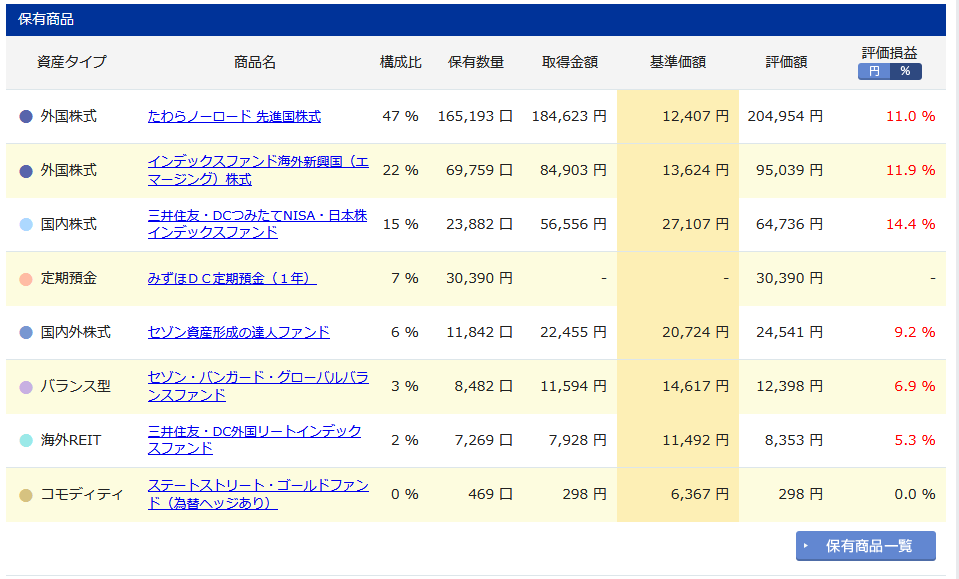Click the 69,759 口 quantity
This screenshot has height=579, width=959.
click(x=480, y=170)
